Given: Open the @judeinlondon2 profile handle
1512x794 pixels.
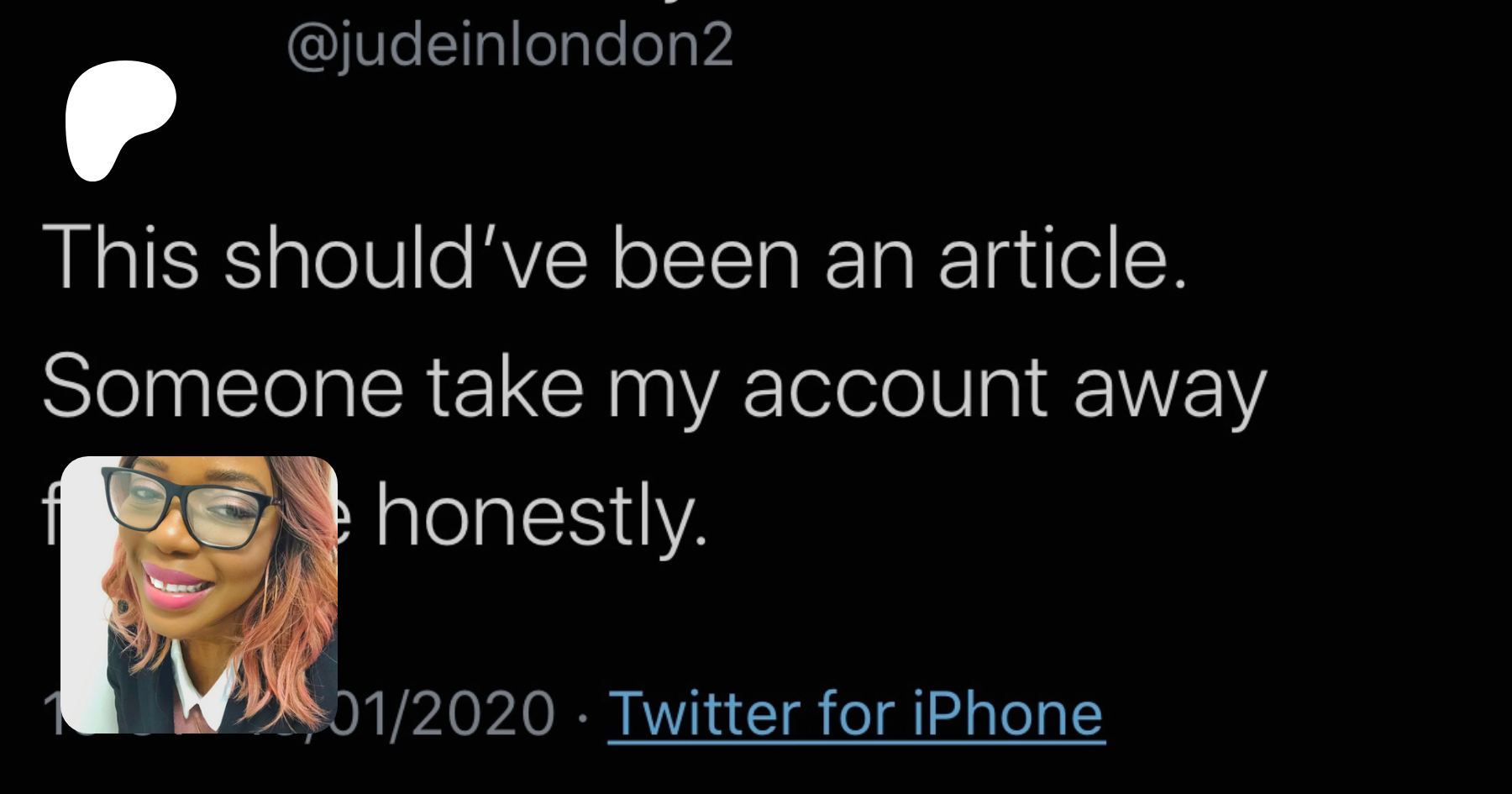Looking at the screenshot, I should coord(510,45).
